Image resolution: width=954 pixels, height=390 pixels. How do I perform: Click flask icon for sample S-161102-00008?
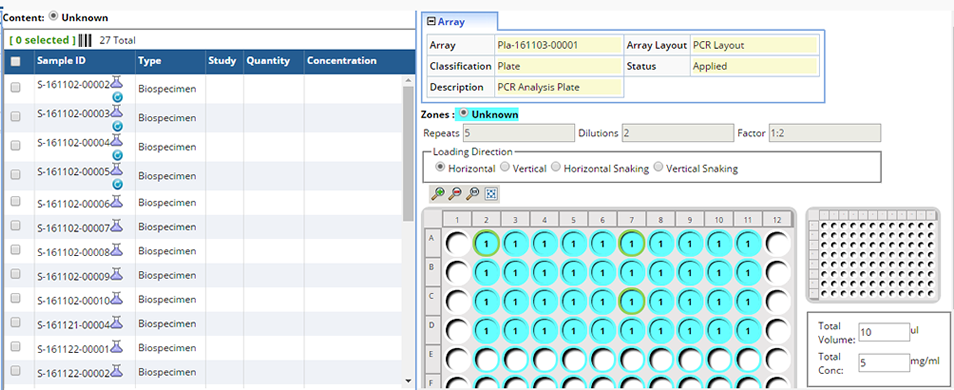117,249
